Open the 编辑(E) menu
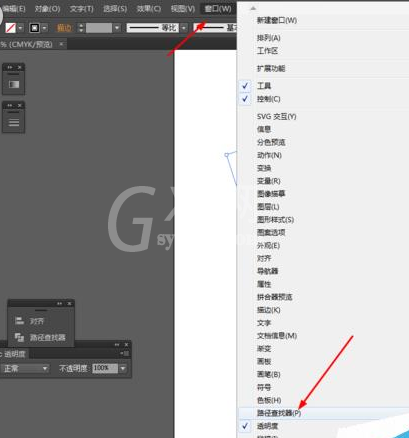Viewport: 409px width, 438px height. point(13,9)
